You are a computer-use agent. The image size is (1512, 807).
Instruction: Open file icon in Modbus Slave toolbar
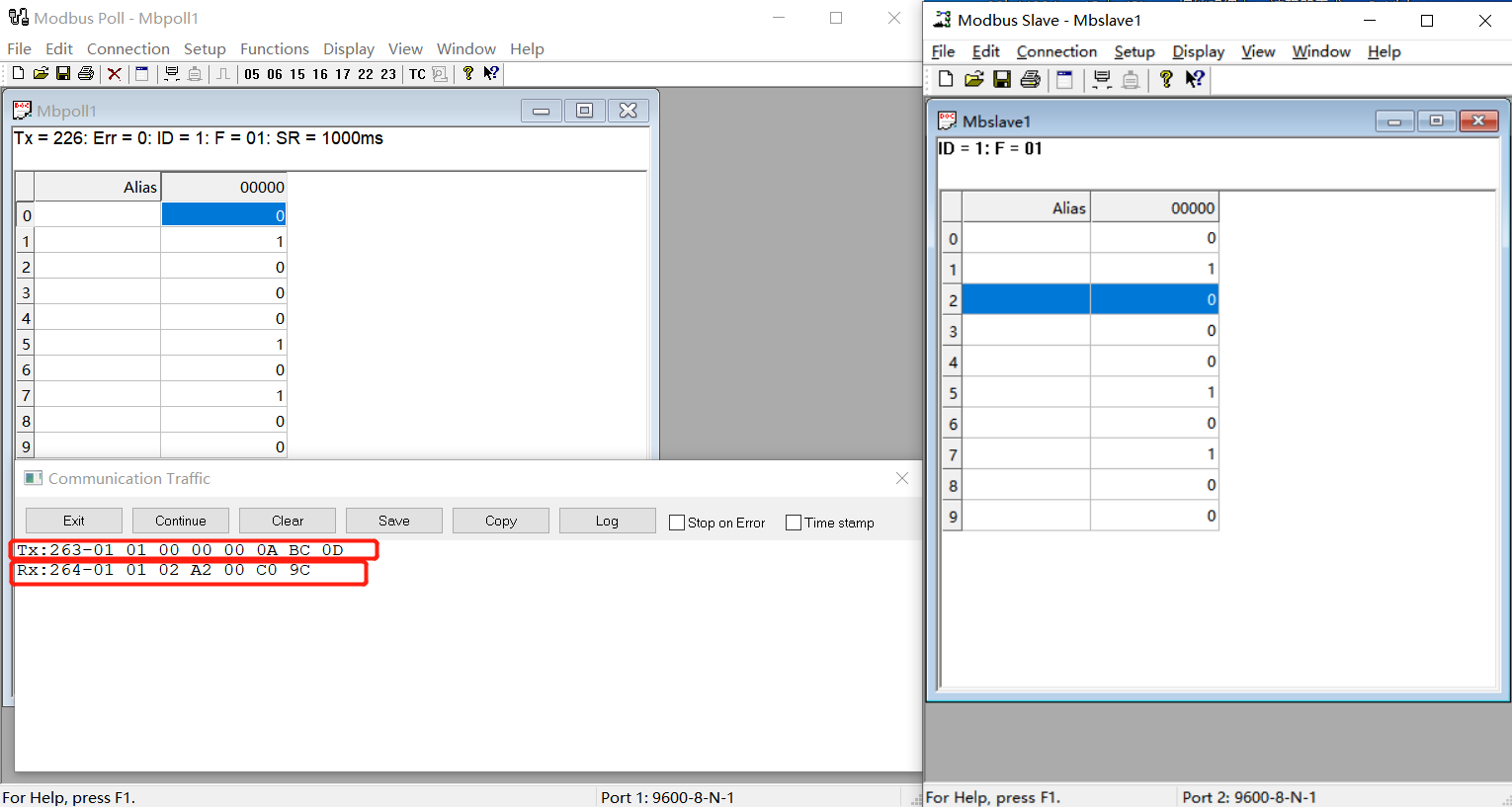[974, 79]
